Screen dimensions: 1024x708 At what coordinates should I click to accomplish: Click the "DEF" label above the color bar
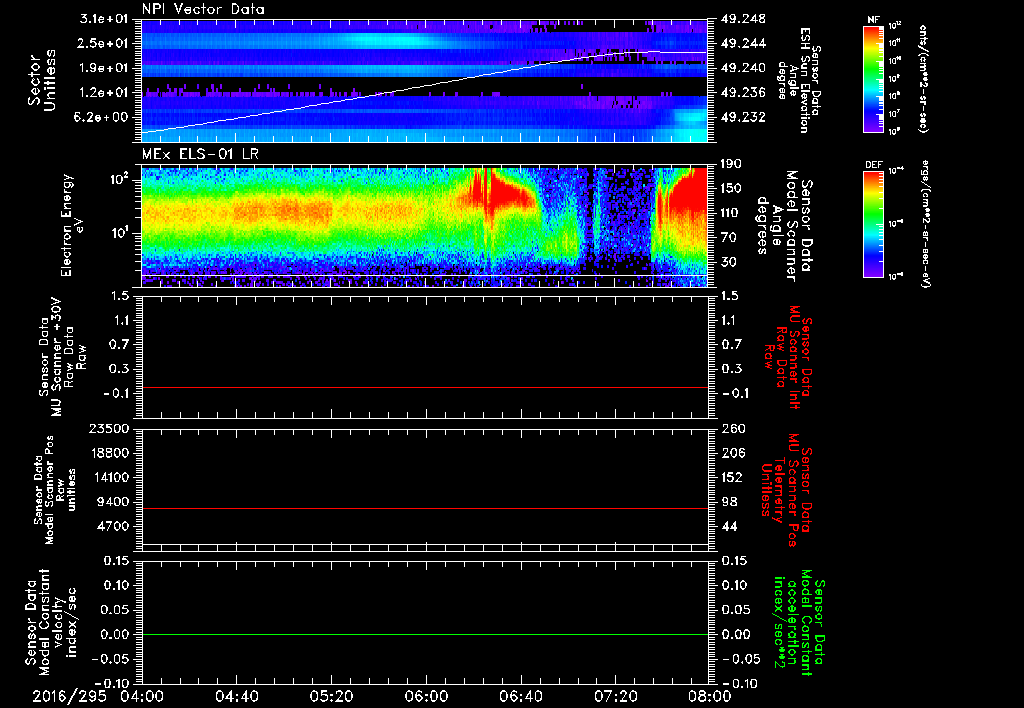873,165
